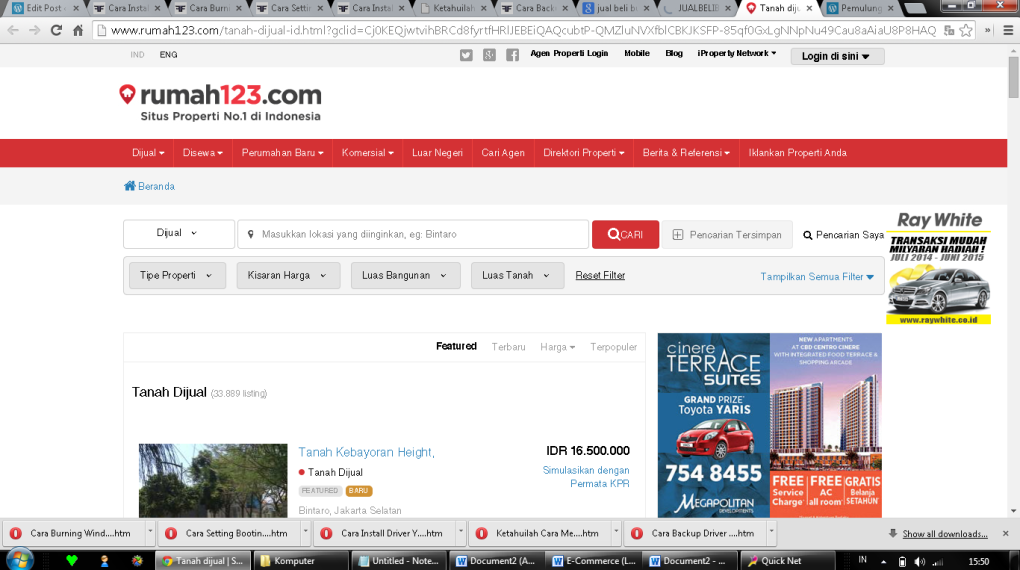1020x570 pixels.
Task: Click the browser back arrow
Action: point(12,30)
